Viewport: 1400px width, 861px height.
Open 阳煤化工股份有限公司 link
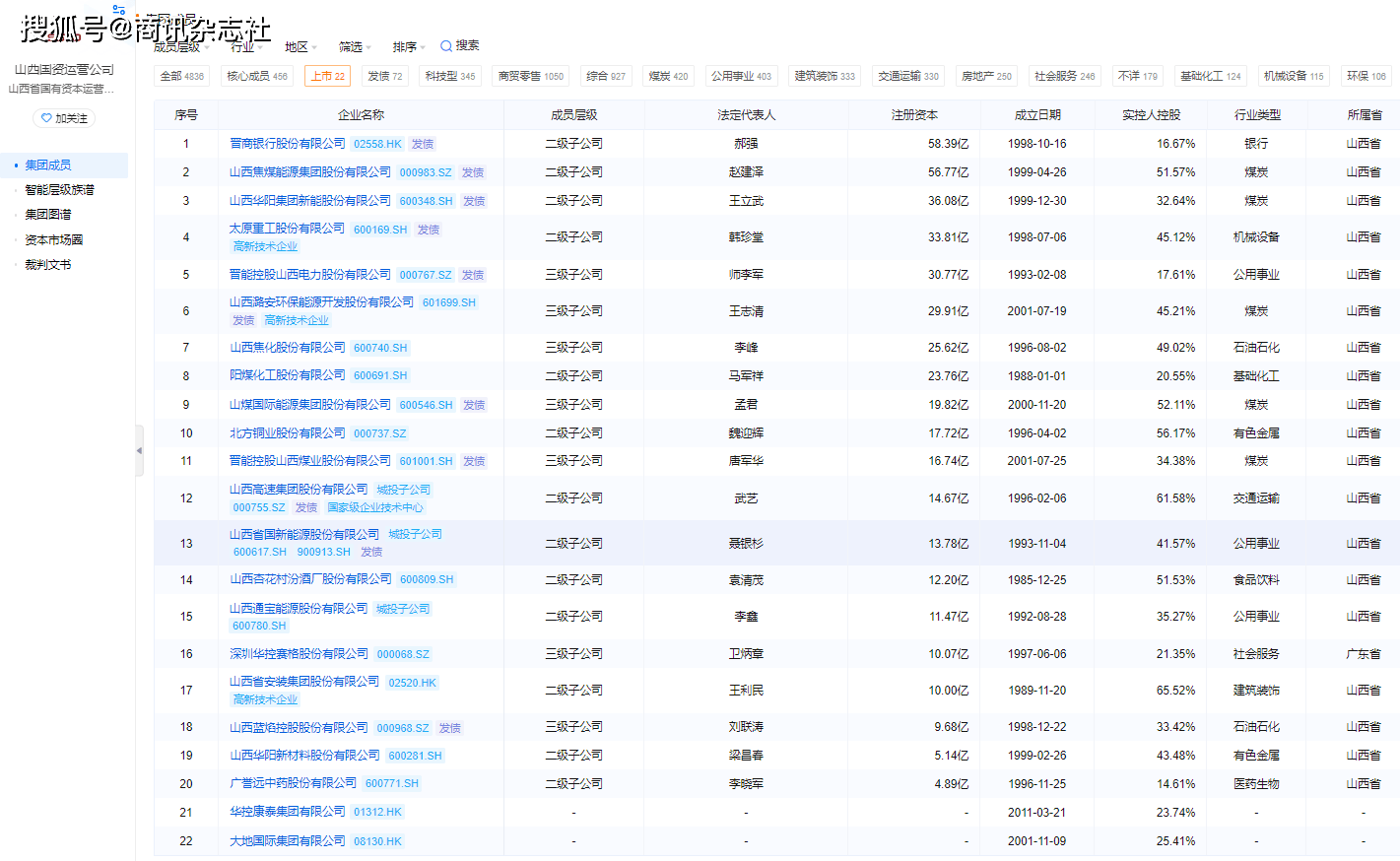coord(288,375)
